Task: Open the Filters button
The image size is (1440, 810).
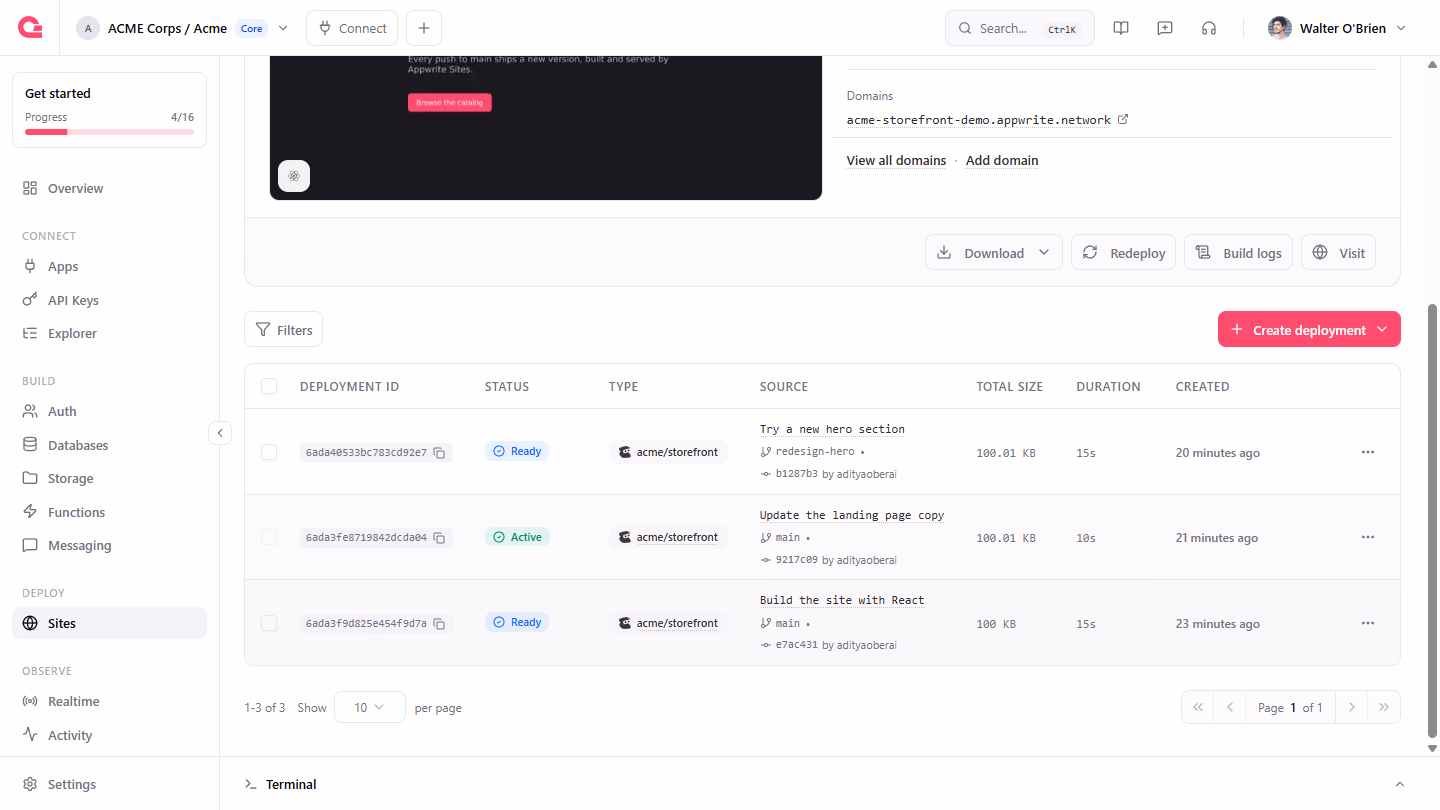Action: click(x=284, y=329)
